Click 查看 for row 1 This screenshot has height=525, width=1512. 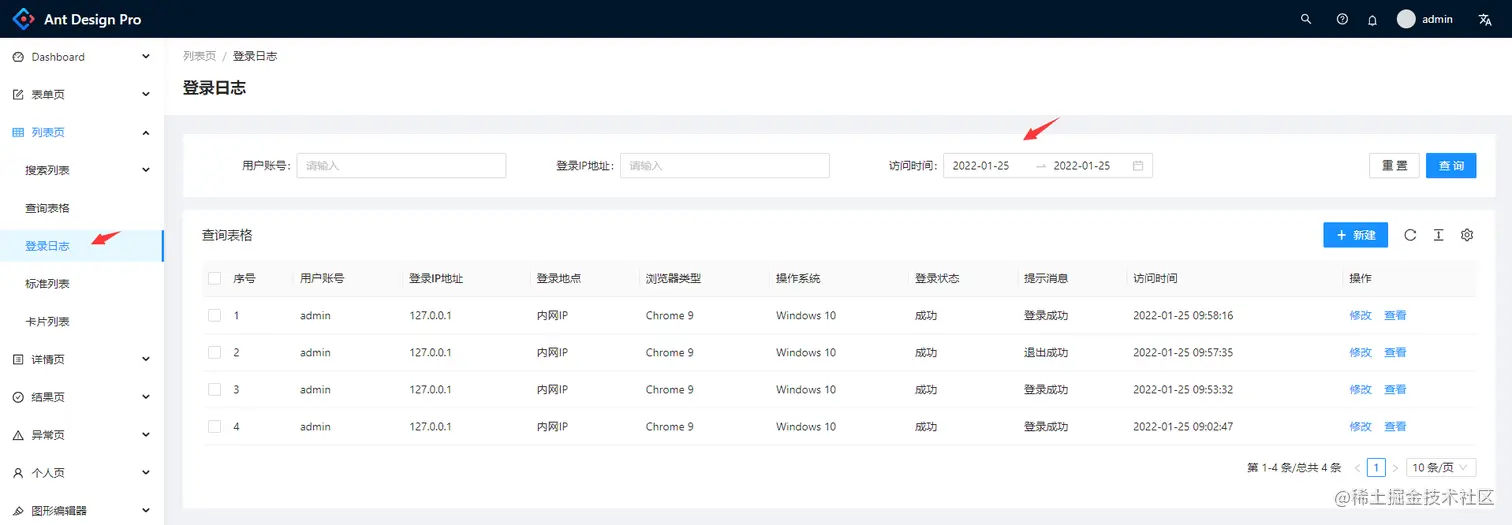click(1395, 315)
